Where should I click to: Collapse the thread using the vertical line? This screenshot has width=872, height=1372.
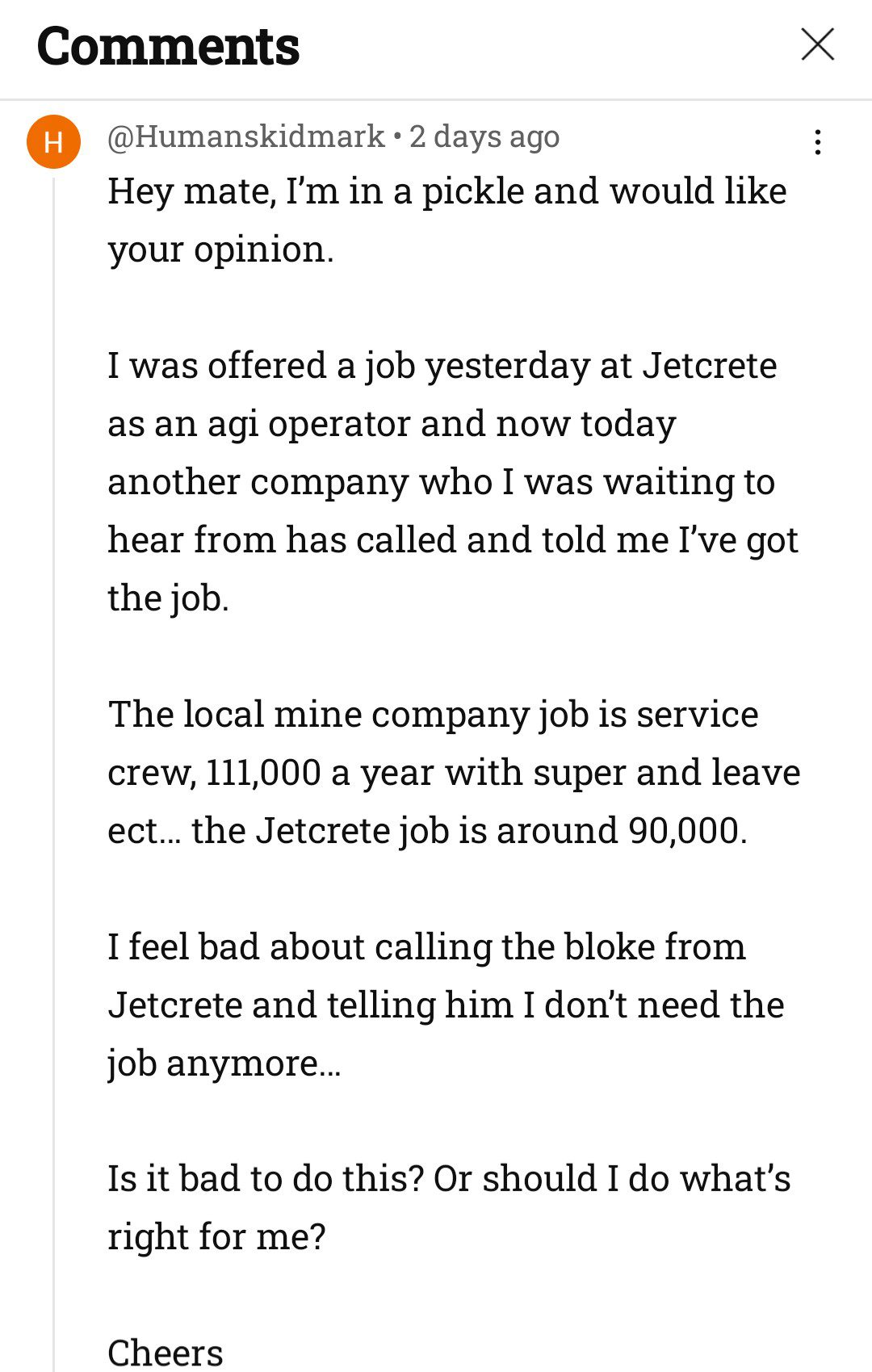pyautogui.click(x=53, y=727)
